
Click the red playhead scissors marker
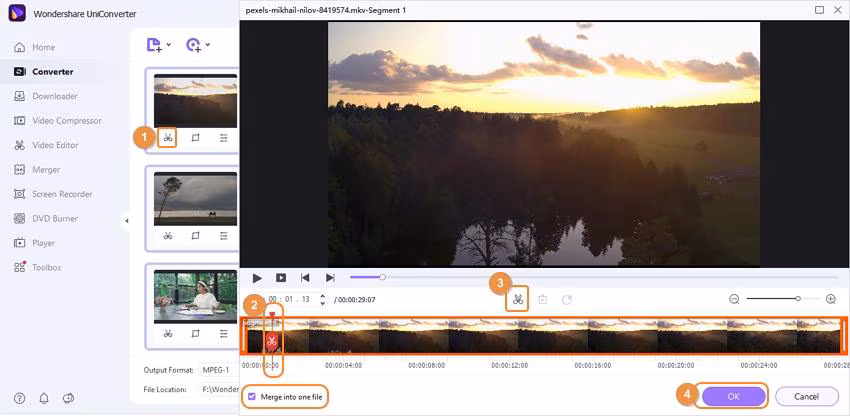pos(272,341)
